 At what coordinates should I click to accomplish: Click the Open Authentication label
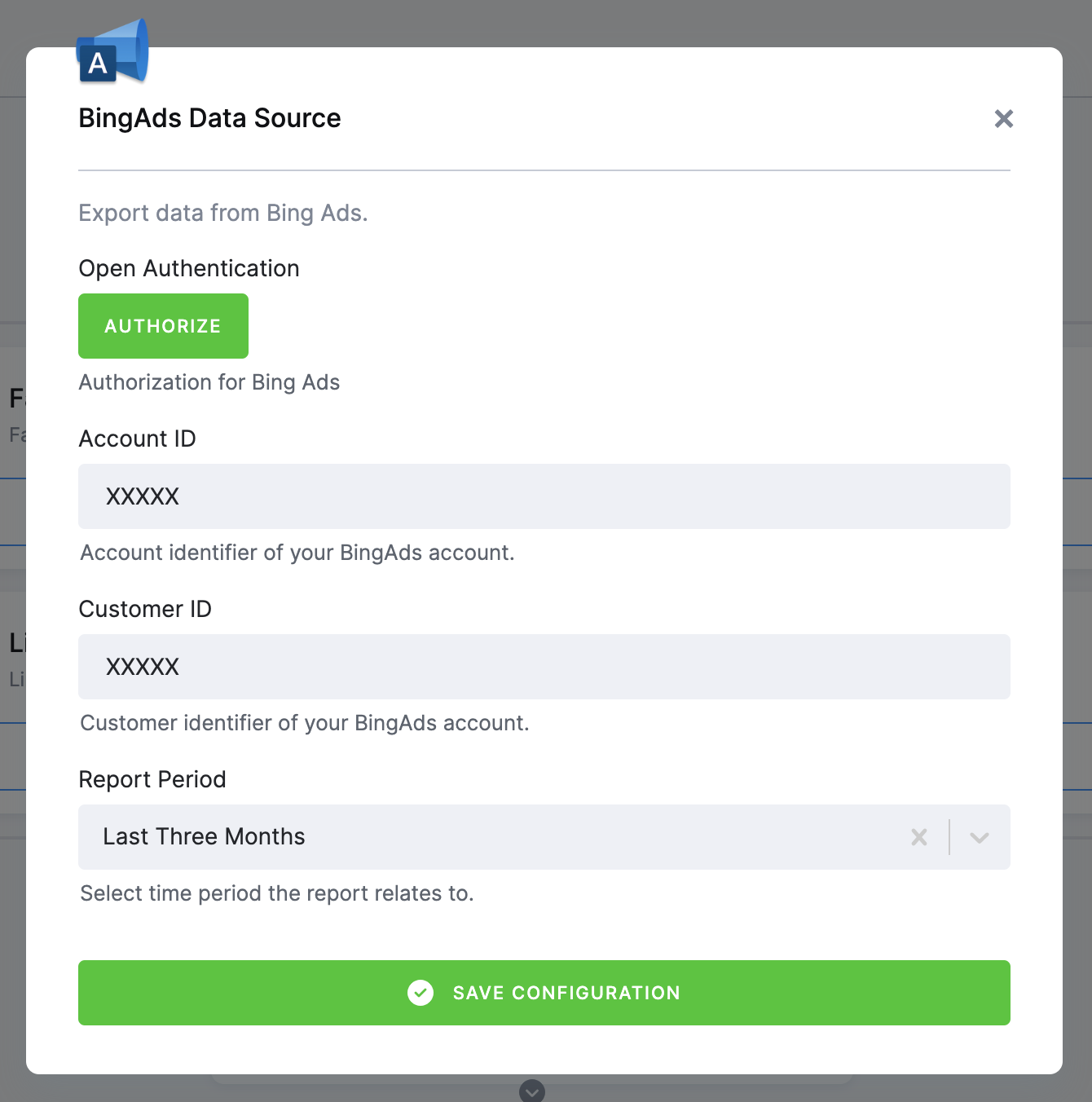tap(188, 268)
